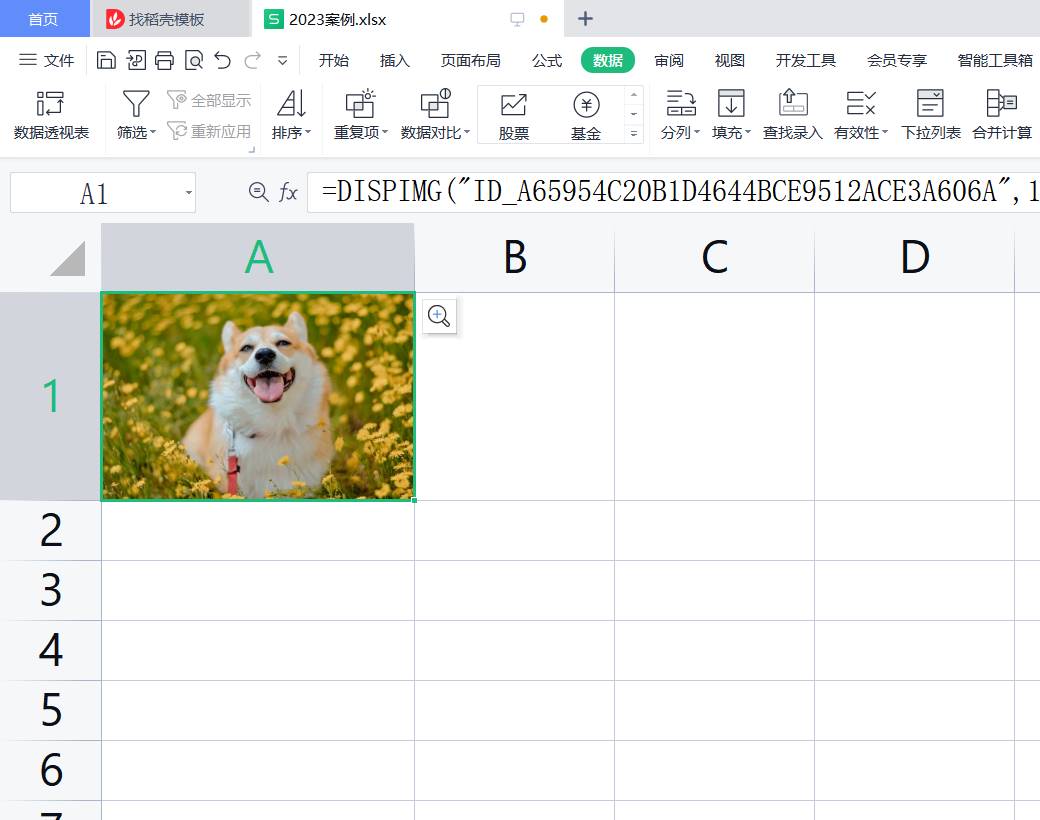
Task: Click the fx insert function icon
Action: pyautogui.click(x=288, y=192)
